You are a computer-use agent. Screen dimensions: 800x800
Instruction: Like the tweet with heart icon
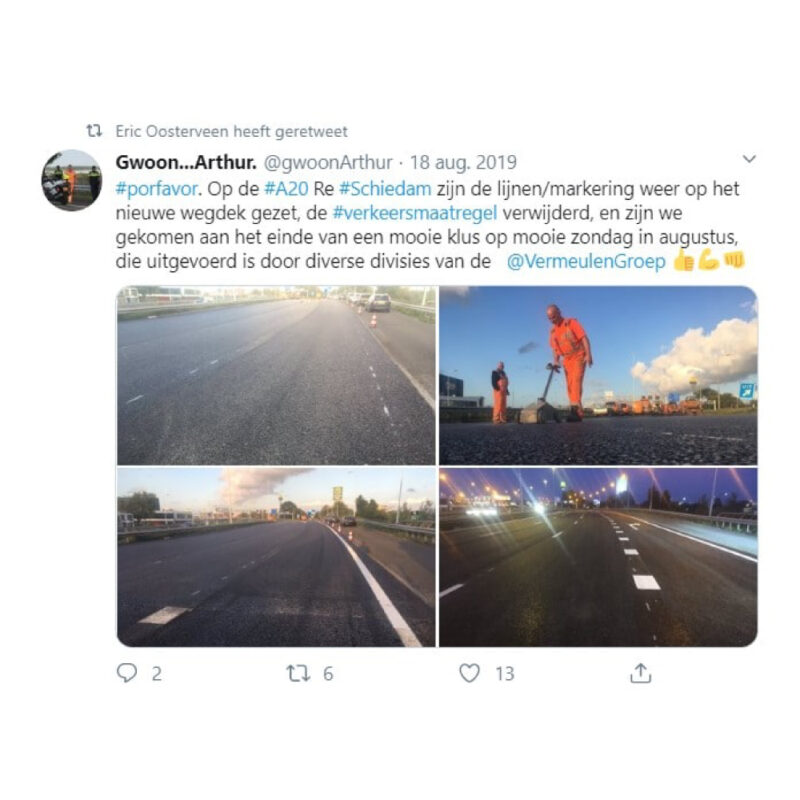click(469, 673)
